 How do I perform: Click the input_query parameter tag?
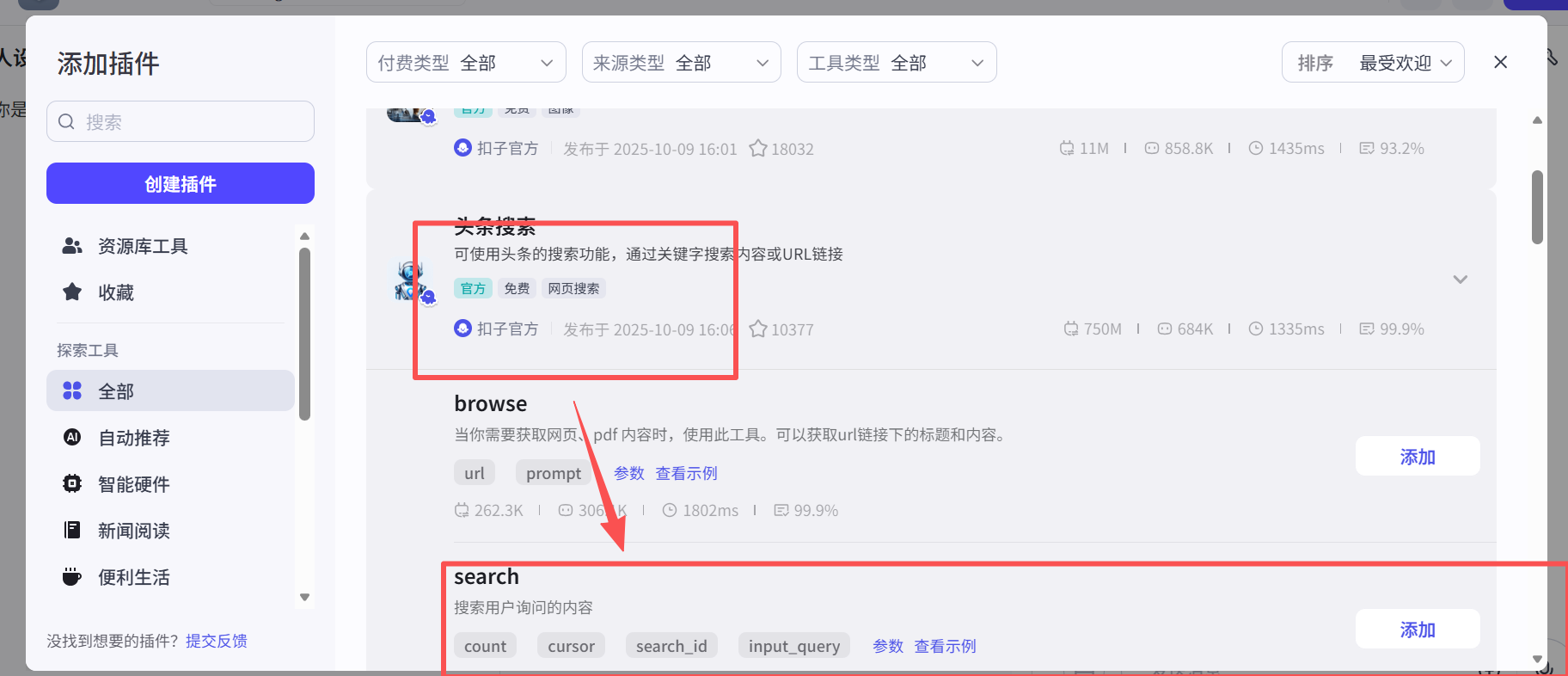(794, 646)
